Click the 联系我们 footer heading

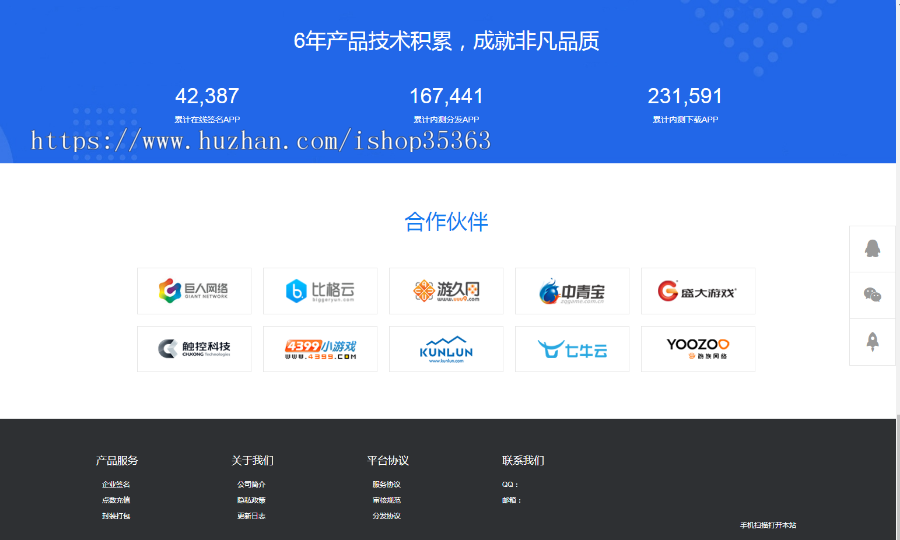click(x=523, y=460)
